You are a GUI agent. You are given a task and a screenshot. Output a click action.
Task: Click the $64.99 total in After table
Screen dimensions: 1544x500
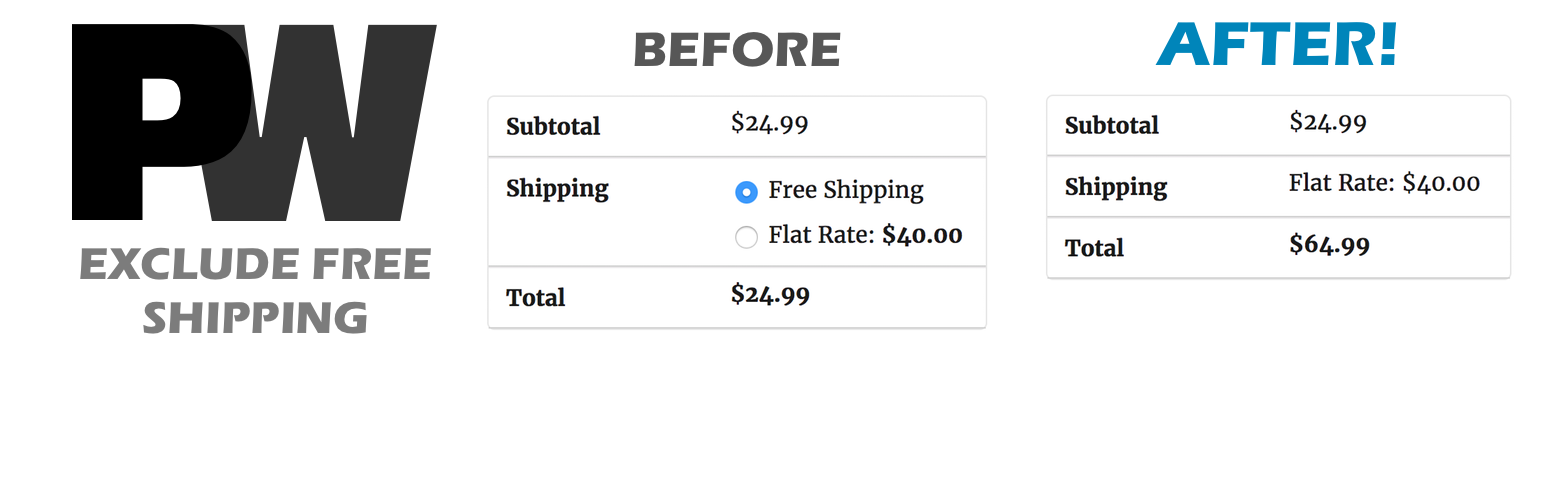pyautogui.click(x=1329, y=245)
